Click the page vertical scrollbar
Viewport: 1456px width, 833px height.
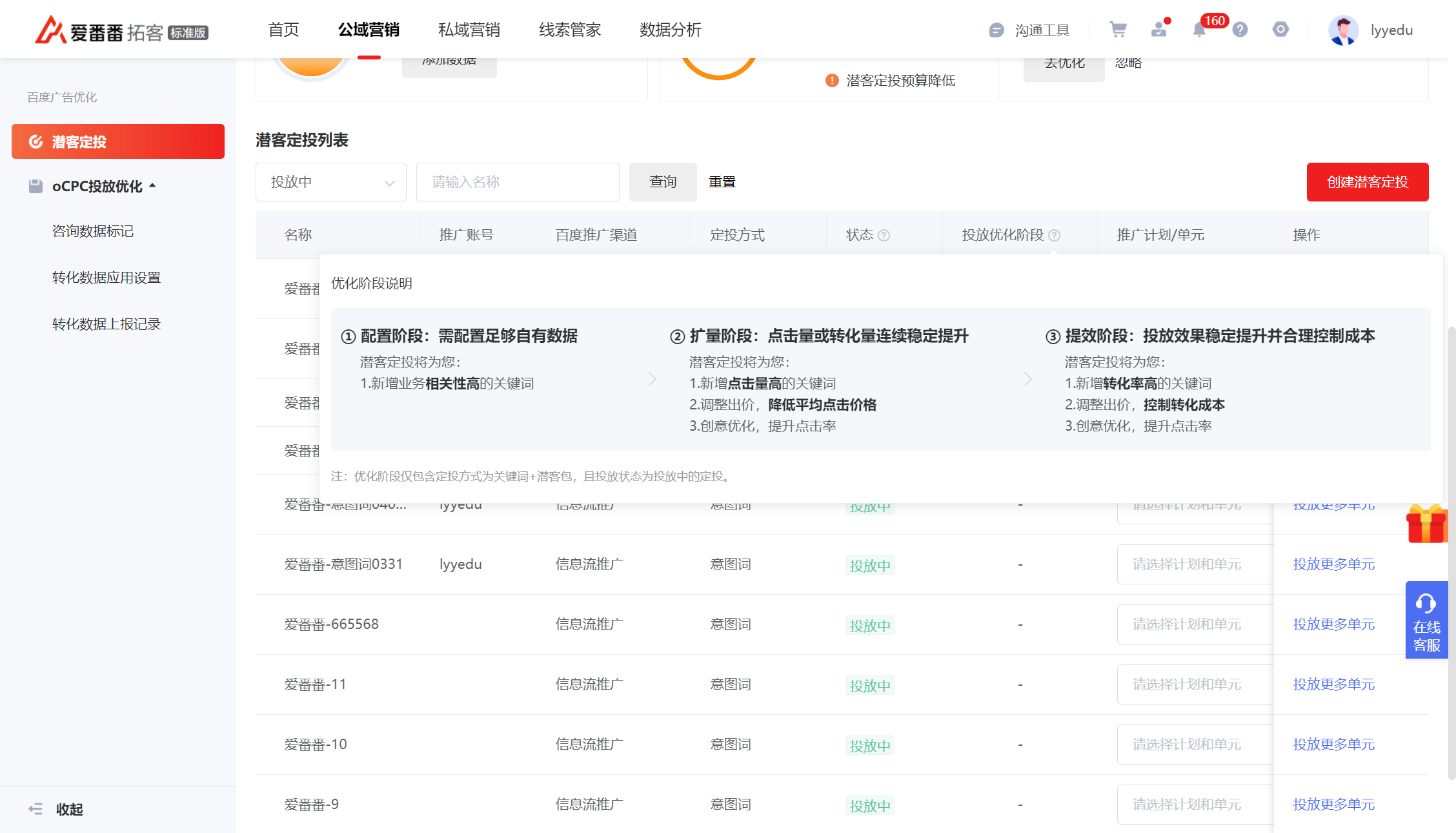[x=1451, y=552]
